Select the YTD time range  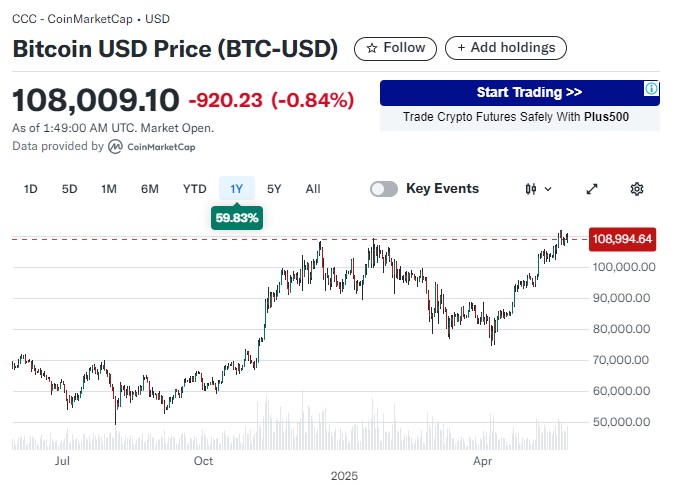[x=194, y=189]
